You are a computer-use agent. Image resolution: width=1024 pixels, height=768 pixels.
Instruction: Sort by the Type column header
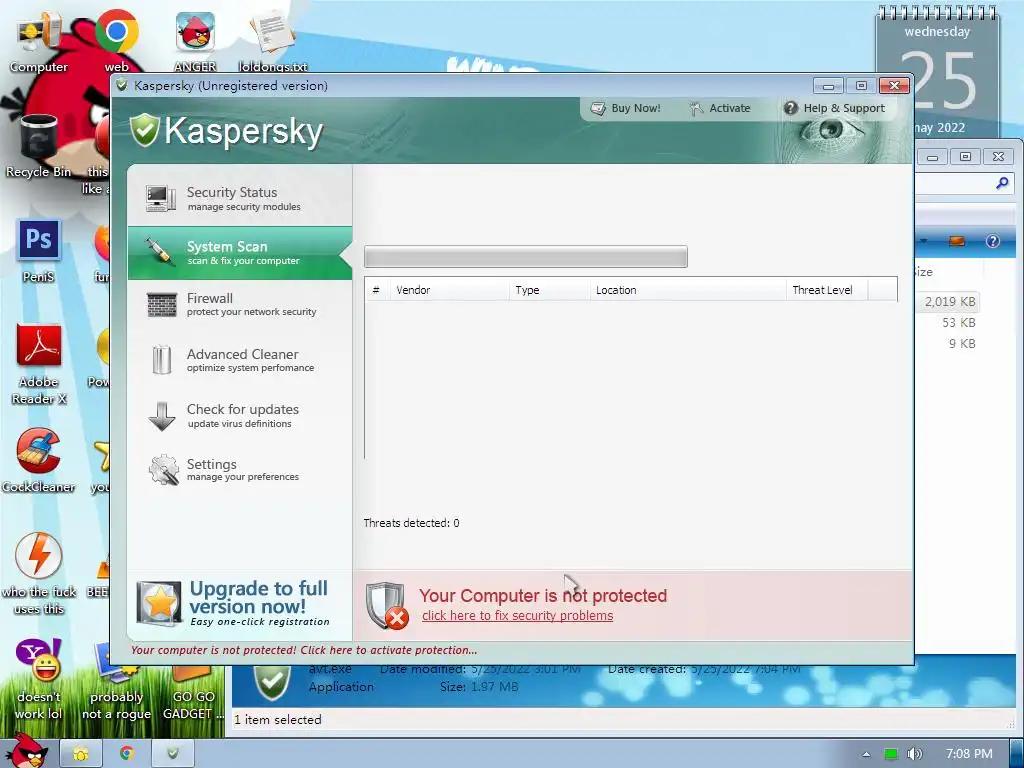click(x=549, y=290)
